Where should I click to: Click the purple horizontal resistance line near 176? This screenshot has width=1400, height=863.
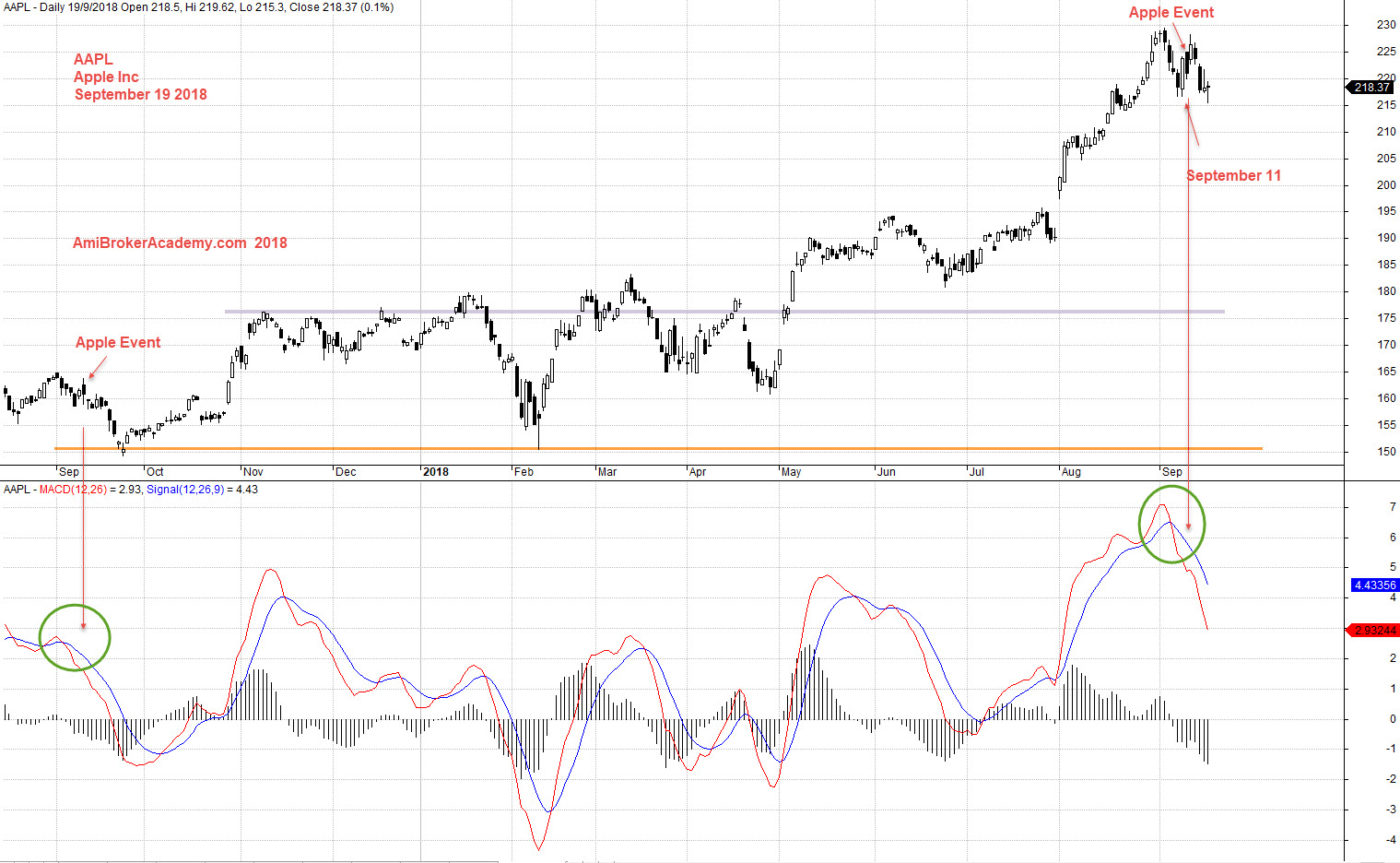coord(724,312)
